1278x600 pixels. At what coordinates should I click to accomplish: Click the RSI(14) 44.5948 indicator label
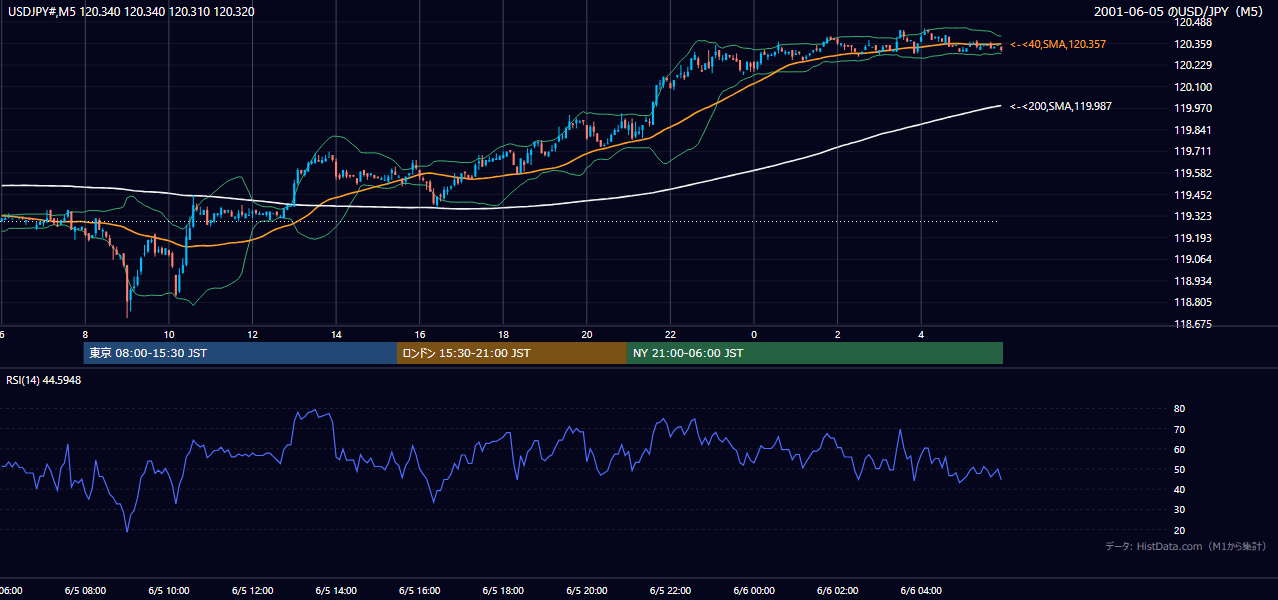click(x=44, y=380)
